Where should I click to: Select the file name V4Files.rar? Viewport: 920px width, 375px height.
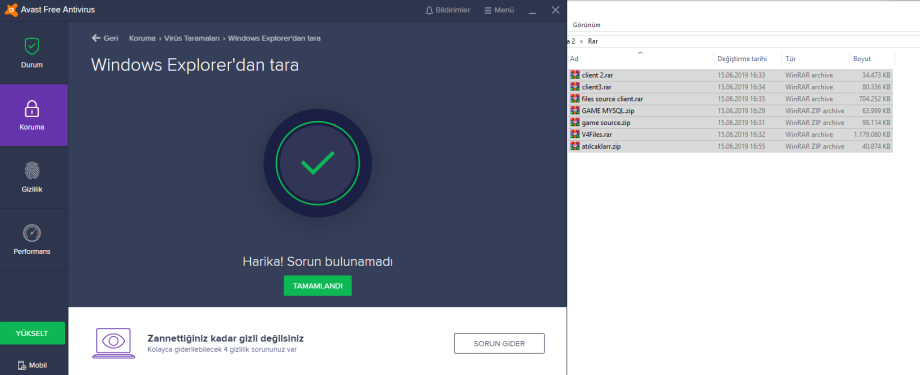pos(597,134)
